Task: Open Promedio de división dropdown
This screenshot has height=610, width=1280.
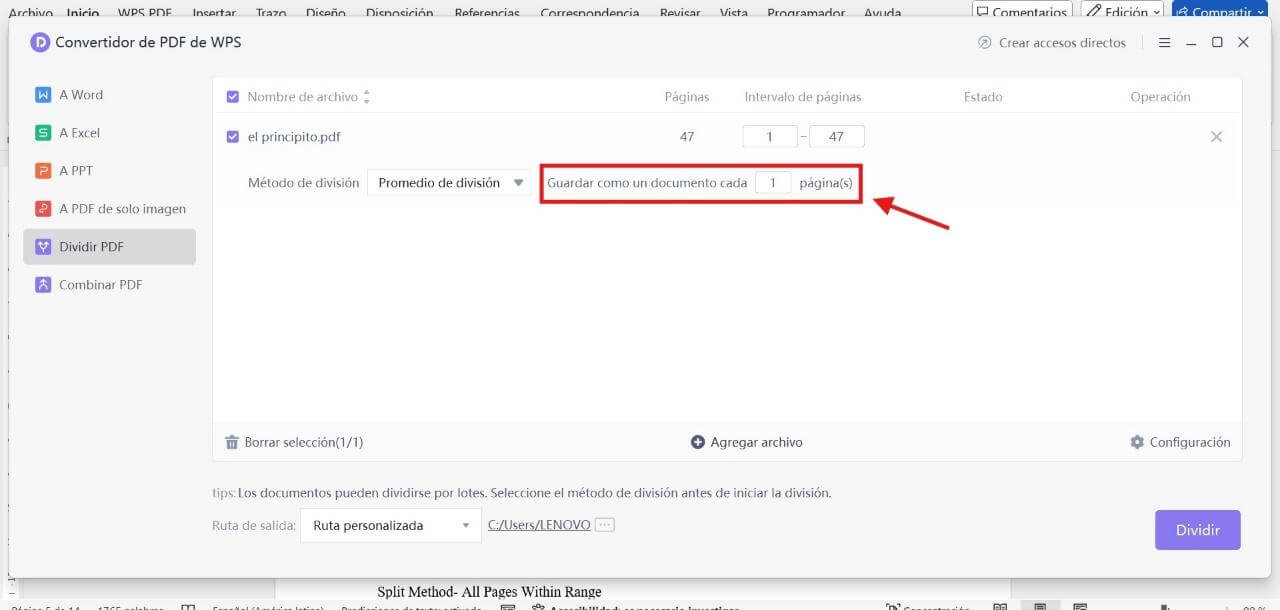Action: 449,183
